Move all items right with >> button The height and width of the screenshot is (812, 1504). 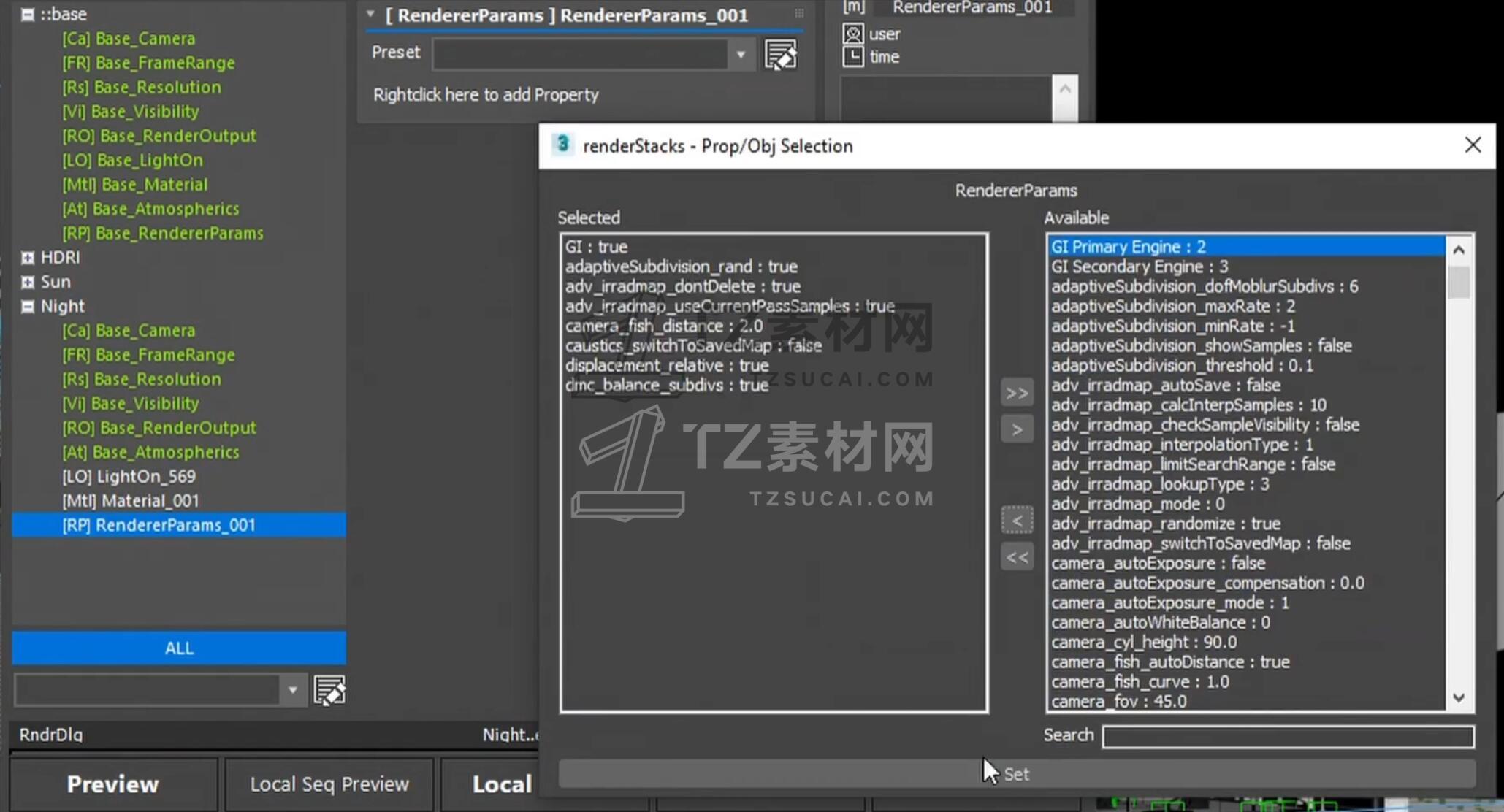point(1017,393)
